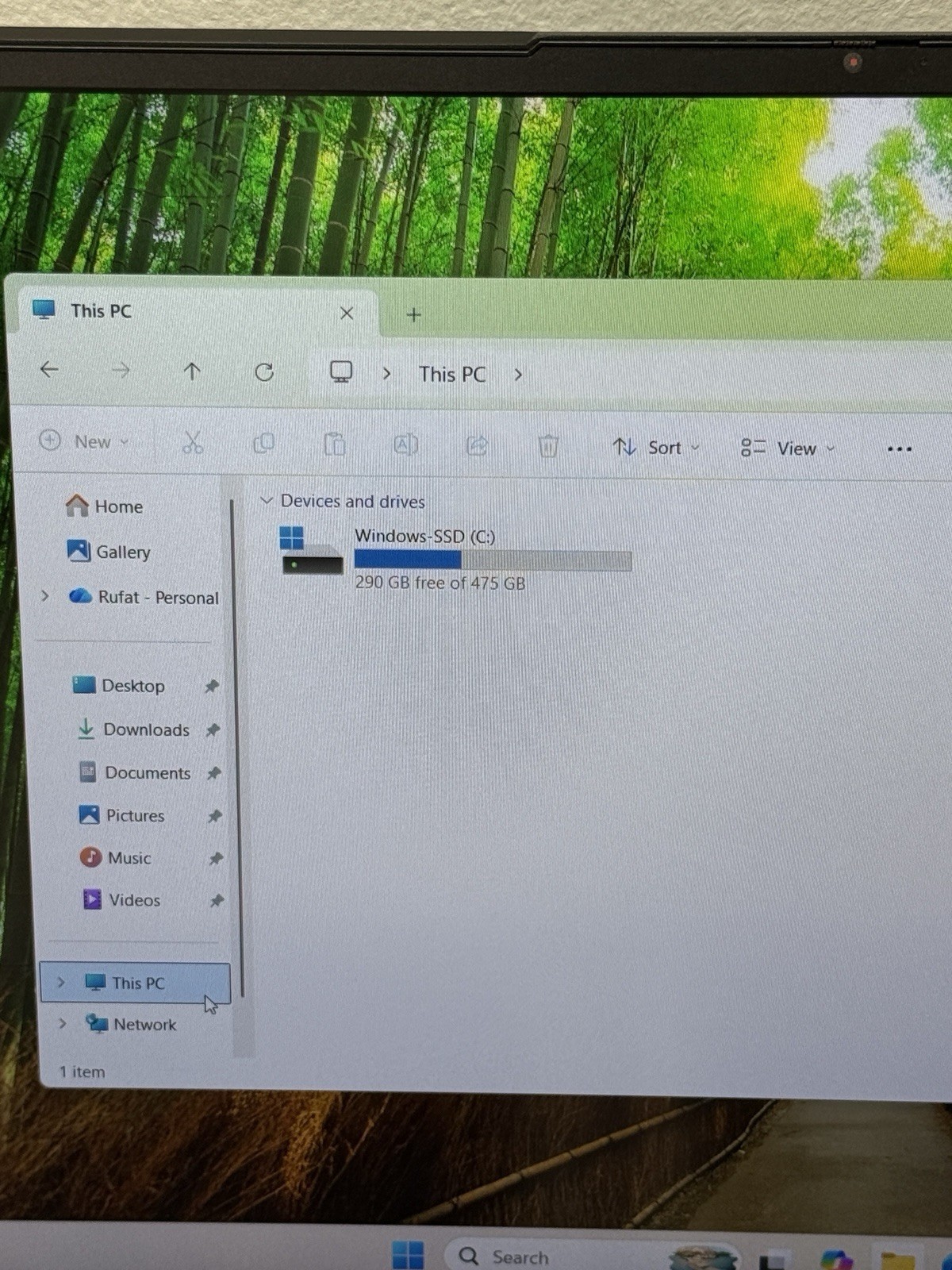The image size is (952, 1270).
Task: Open Rufat - Personal OneDrive folder
Action: coord(144,596)
